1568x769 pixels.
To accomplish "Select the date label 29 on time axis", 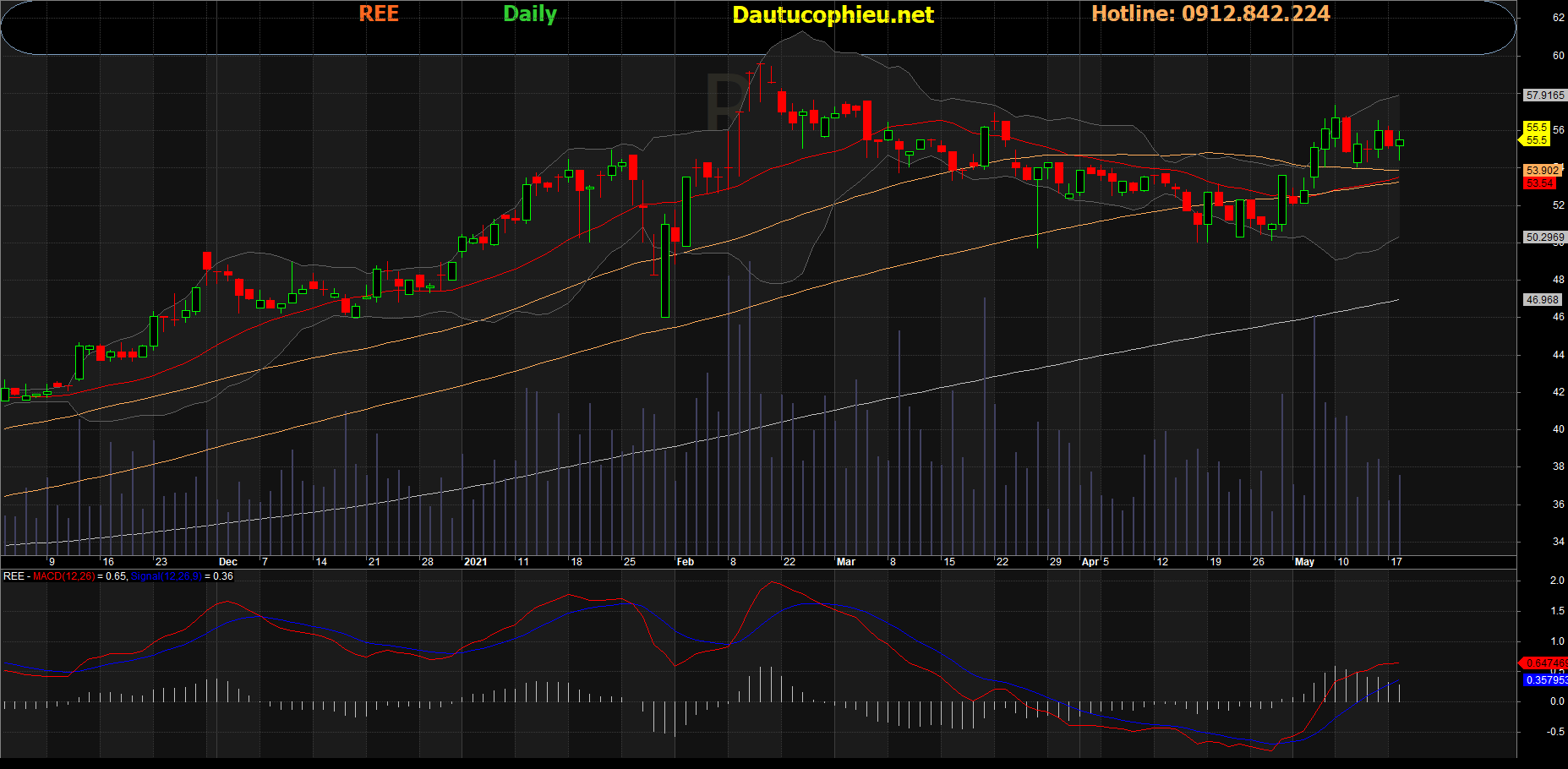I will (1056, 562).
